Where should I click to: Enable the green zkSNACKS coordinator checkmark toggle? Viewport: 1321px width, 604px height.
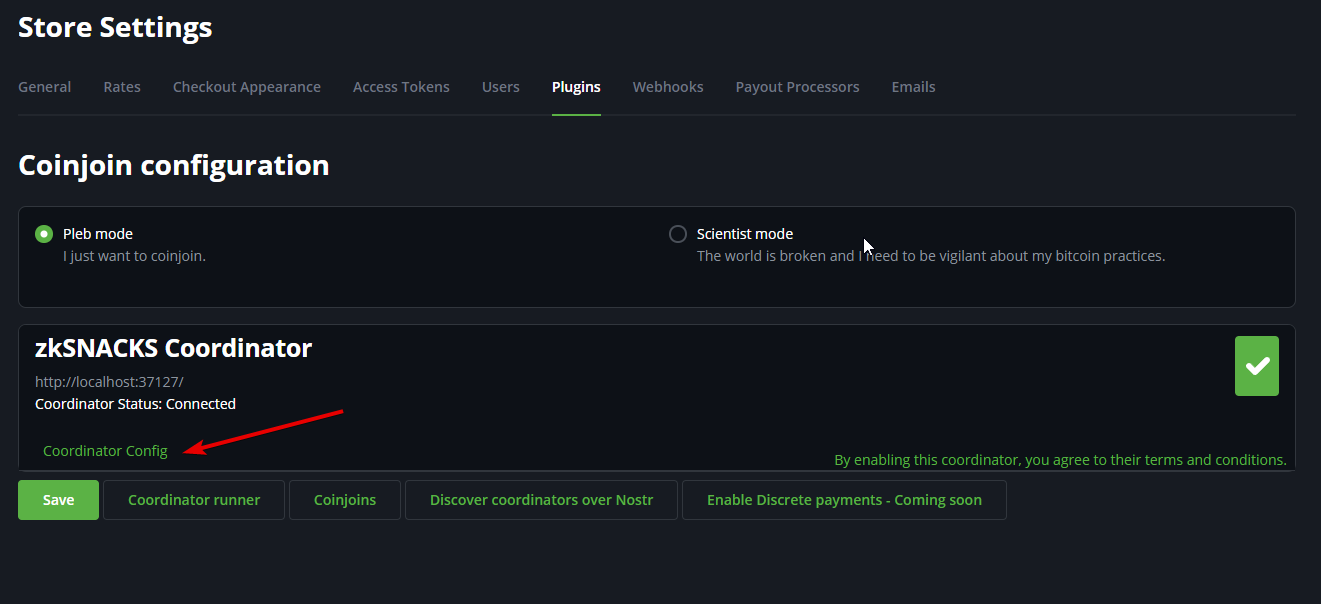point(1256,366)
